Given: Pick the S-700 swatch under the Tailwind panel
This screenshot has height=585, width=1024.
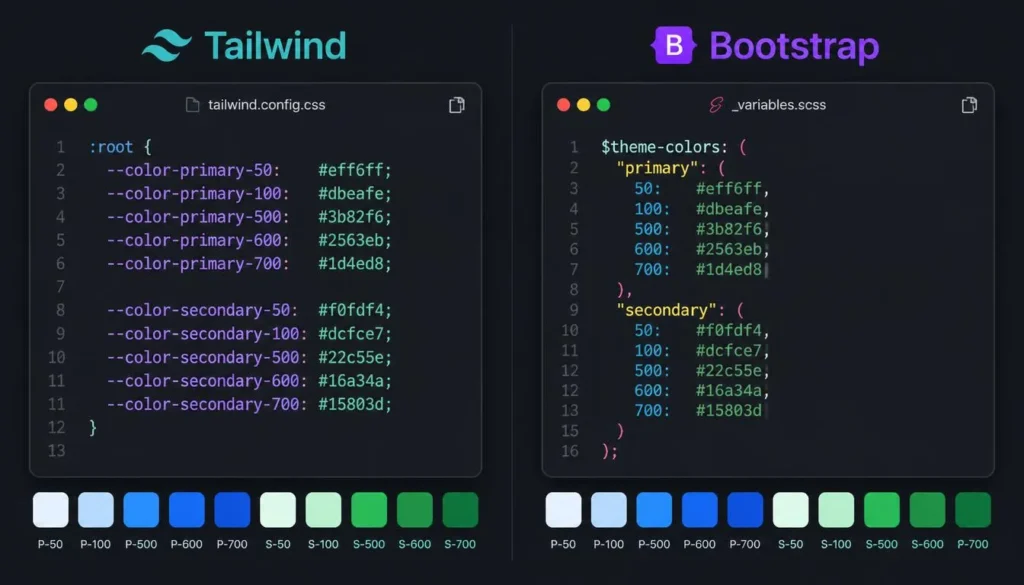Looking at the screenshot, I should click(460, 510).
